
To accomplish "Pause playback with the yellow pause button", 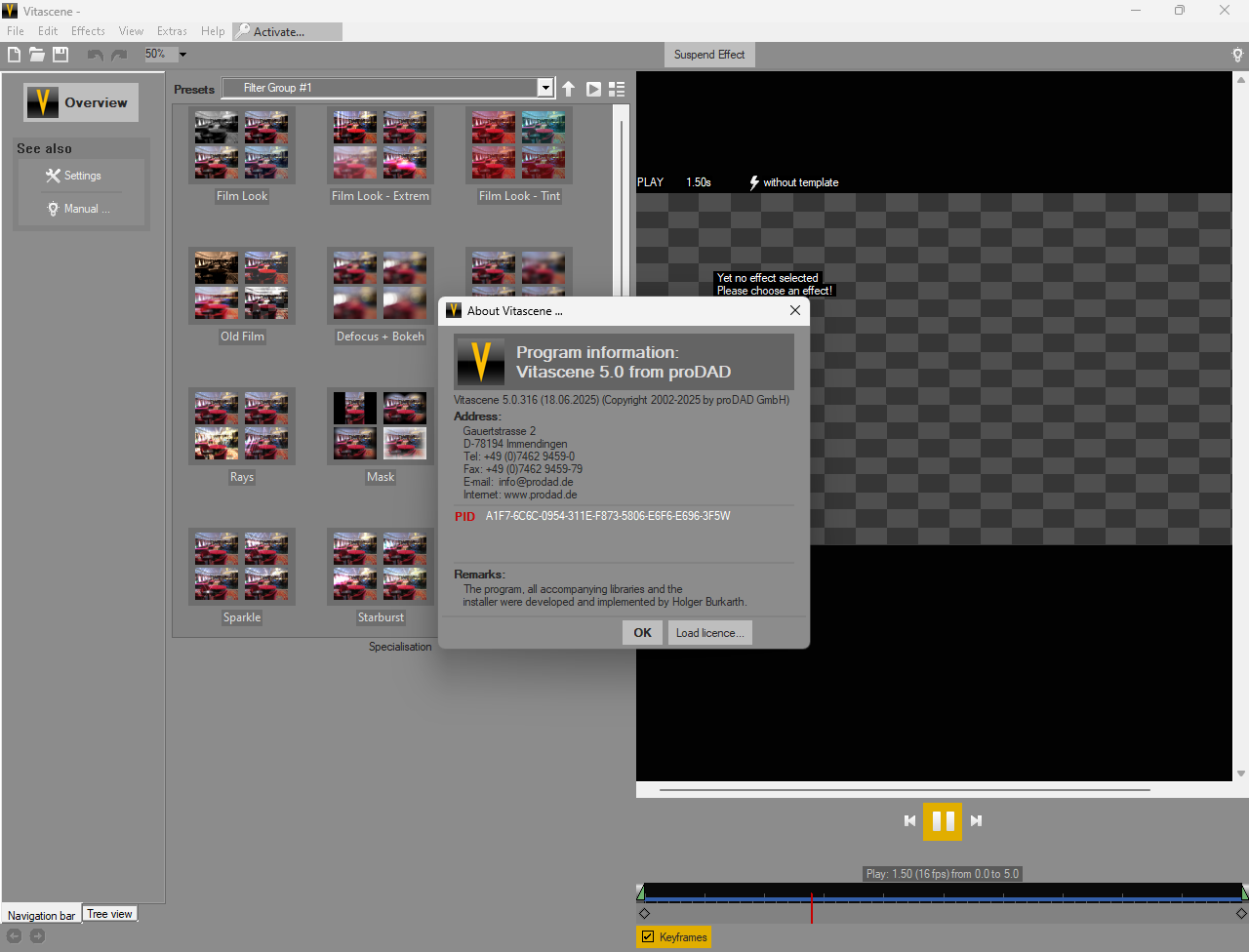I will tap(943, 821).
